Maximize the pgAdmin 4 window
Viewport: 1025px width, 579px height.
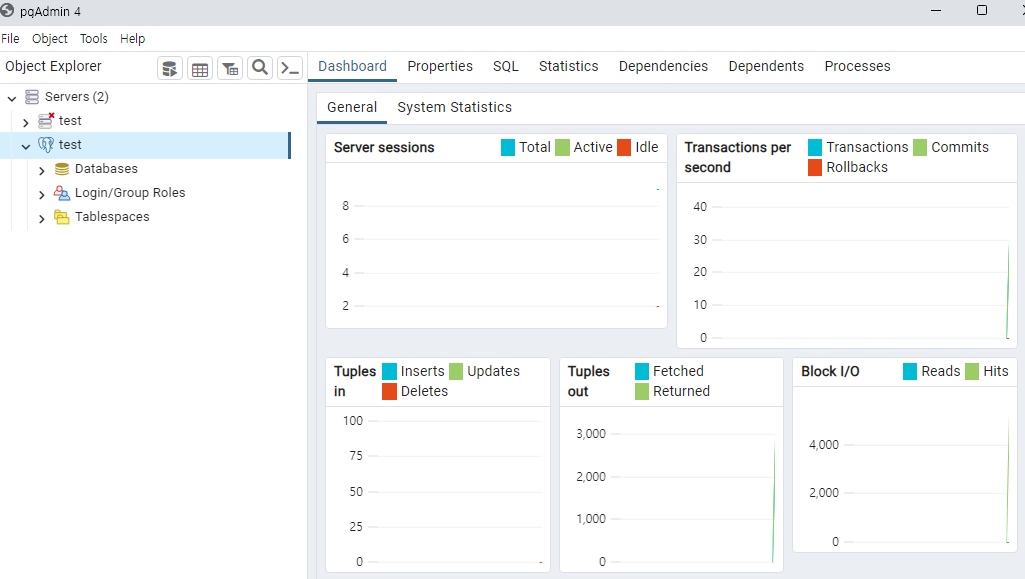click(x=982, y=10)
